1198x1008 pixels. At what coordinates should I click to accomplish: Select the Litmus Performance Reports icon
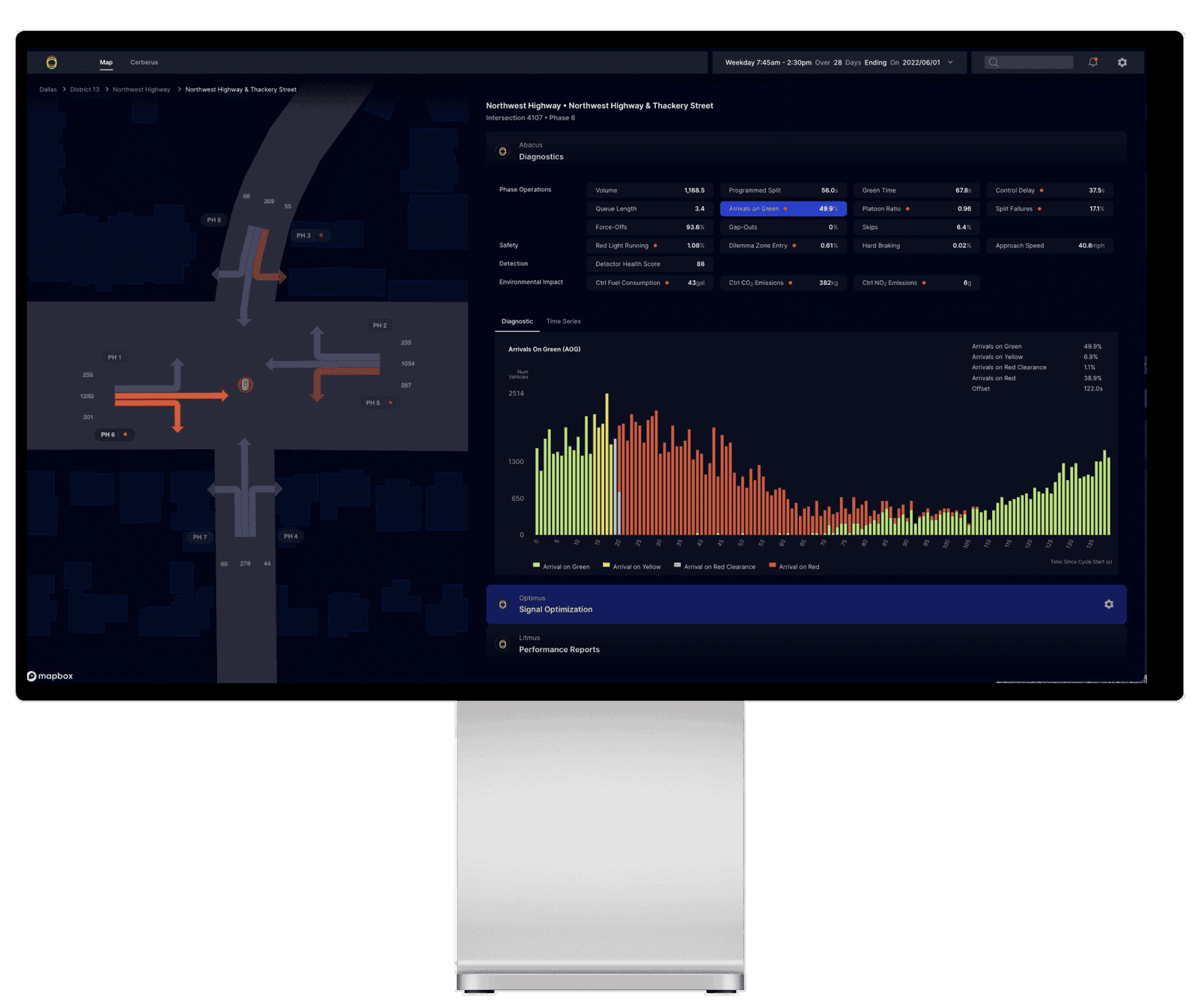click(x=503, y=644)
